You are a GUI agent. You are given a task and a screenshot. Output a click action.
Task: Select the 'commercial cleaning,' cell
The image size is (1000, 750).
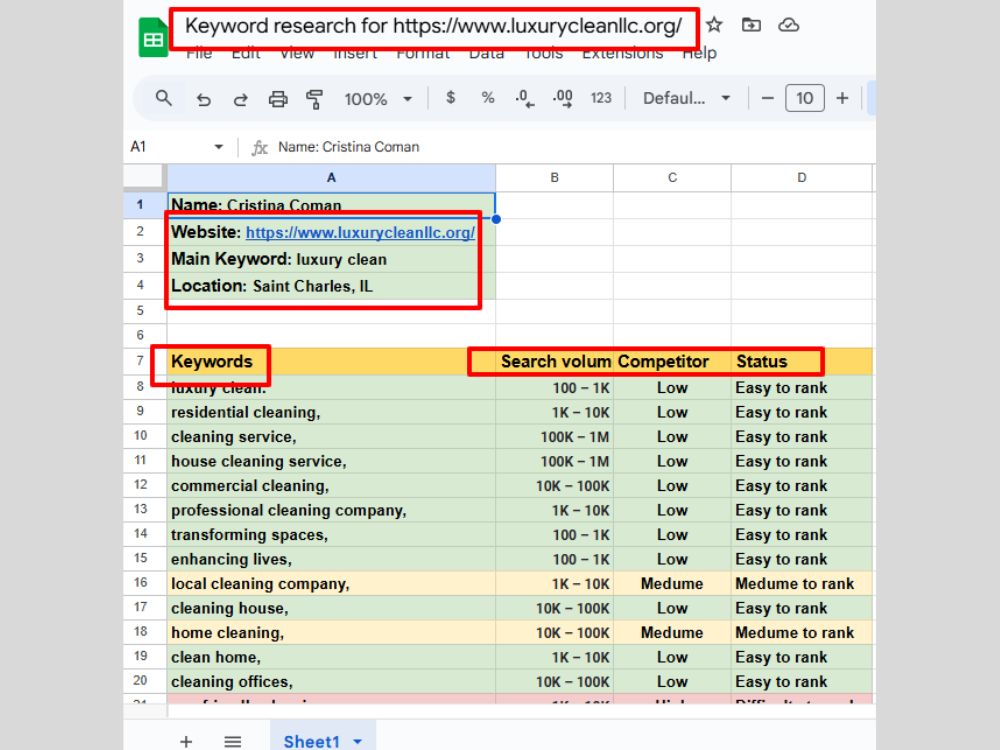331,485
